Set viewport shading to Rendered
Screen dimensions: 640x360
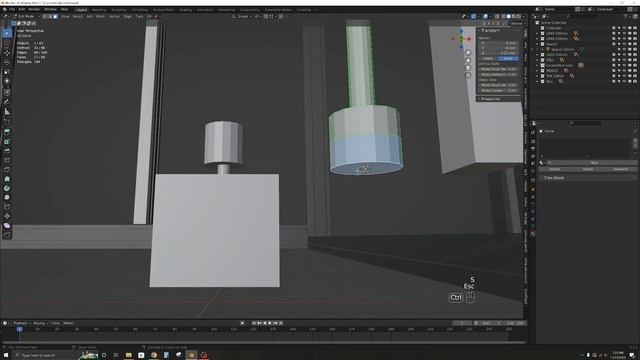click(x=519, y=16)
